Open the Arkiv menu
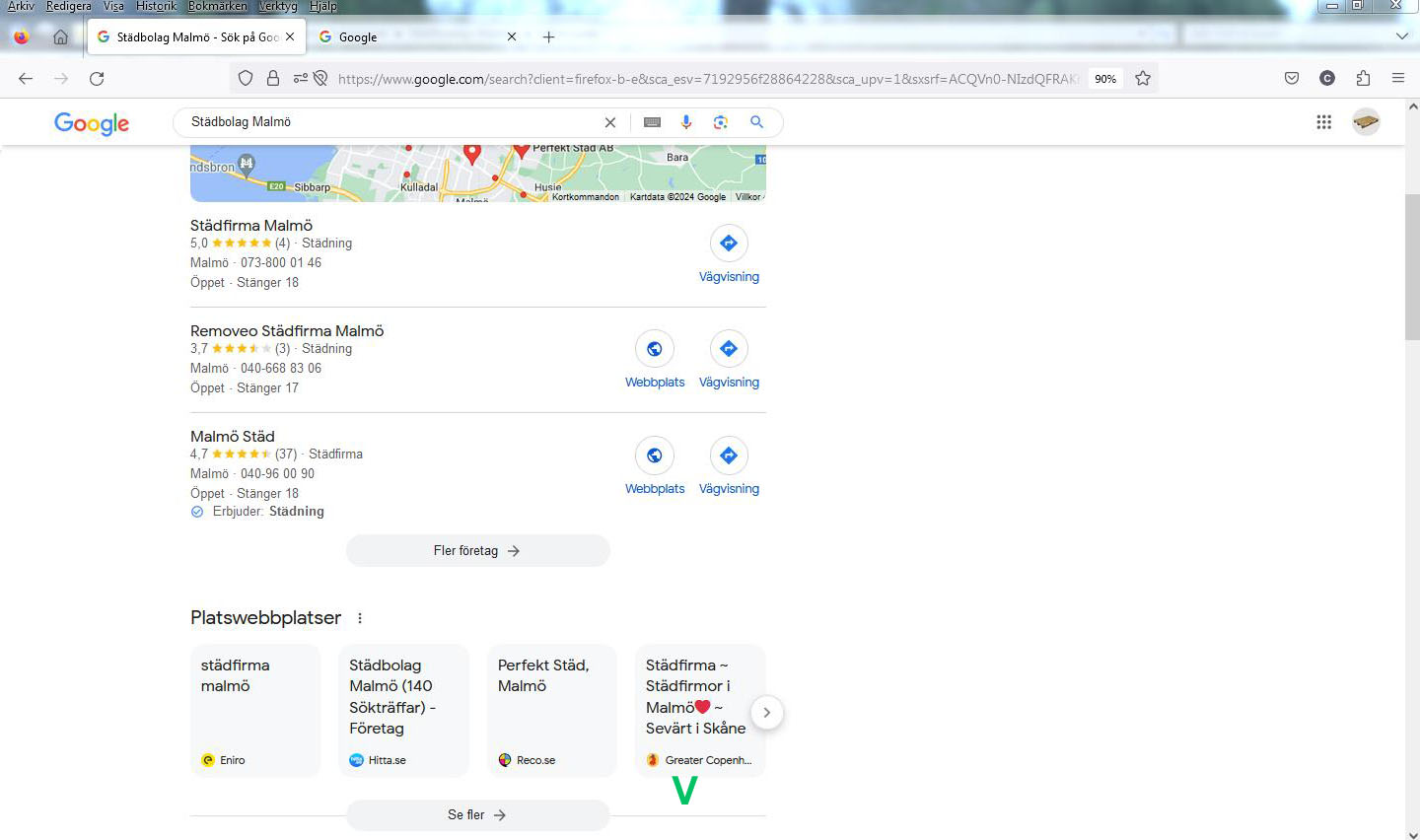Screen dimensions: 1420x840 tap(22, 6)
